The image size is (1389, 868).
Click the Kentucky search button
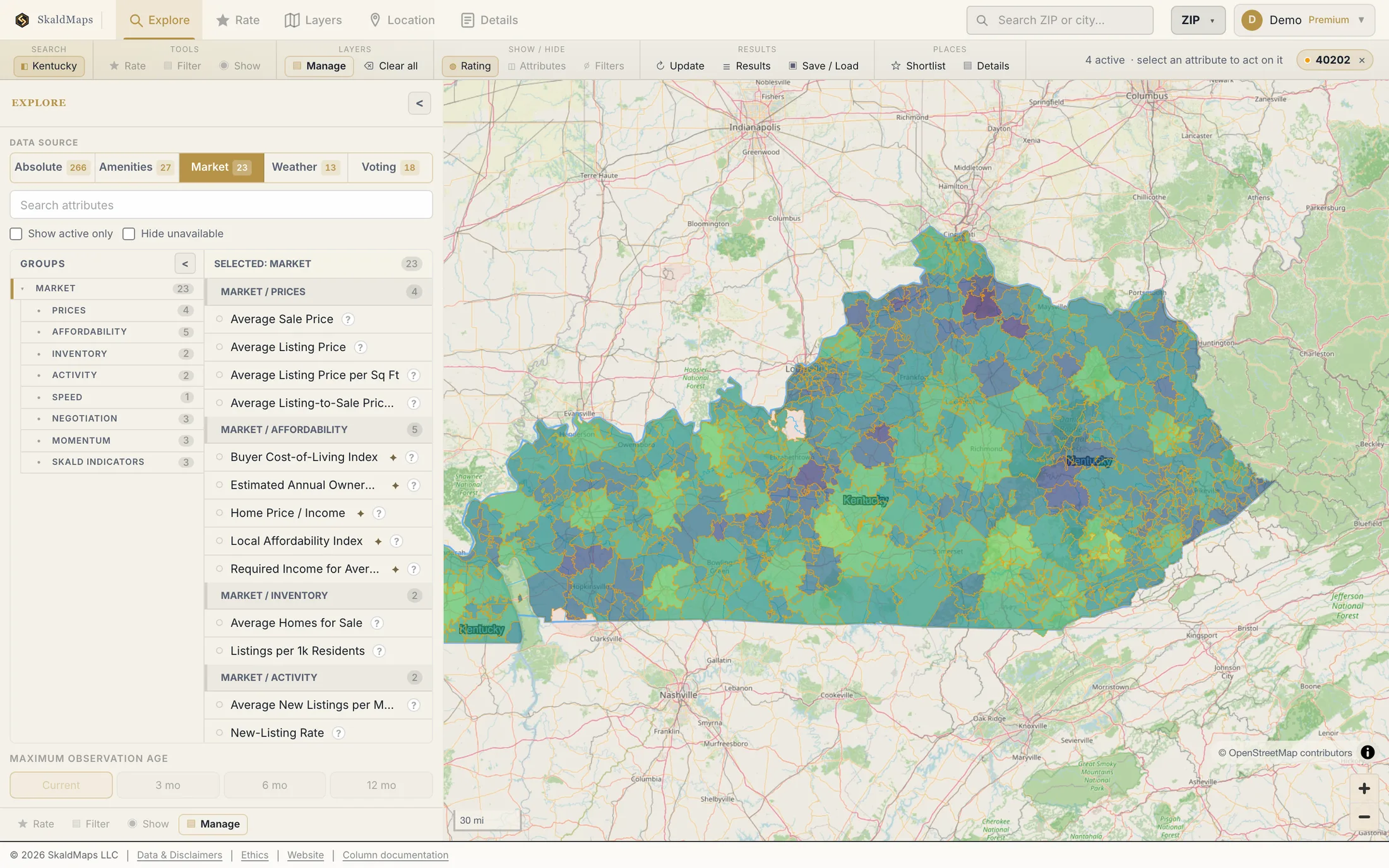(x=49, y=66)
